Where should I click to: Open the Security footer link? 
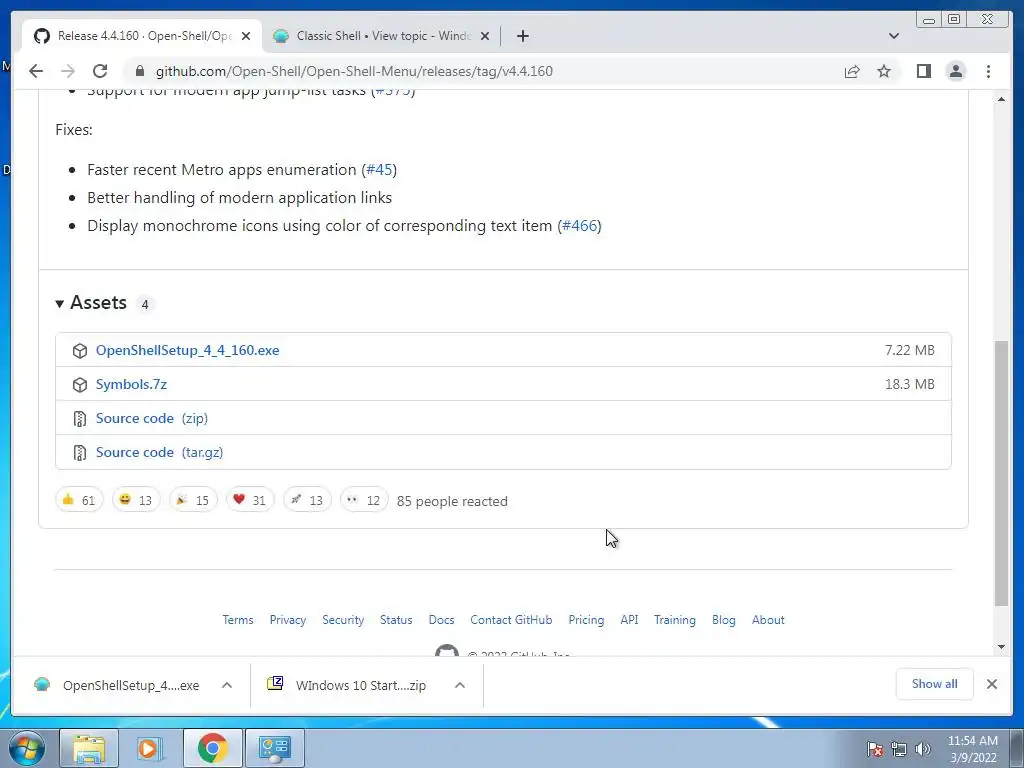coord(343,620)
